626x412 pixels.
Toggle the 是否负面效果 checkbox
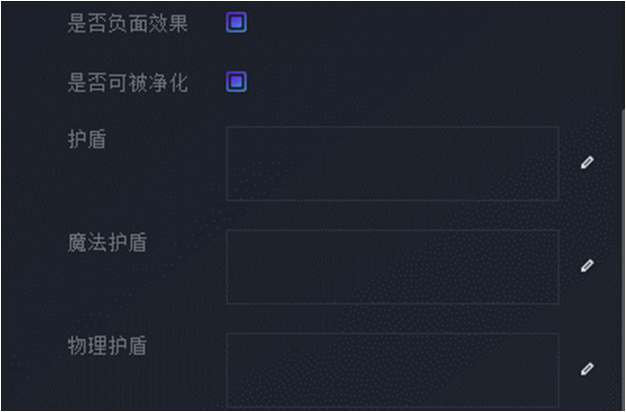pyautogui.click(x=236, y=22)
